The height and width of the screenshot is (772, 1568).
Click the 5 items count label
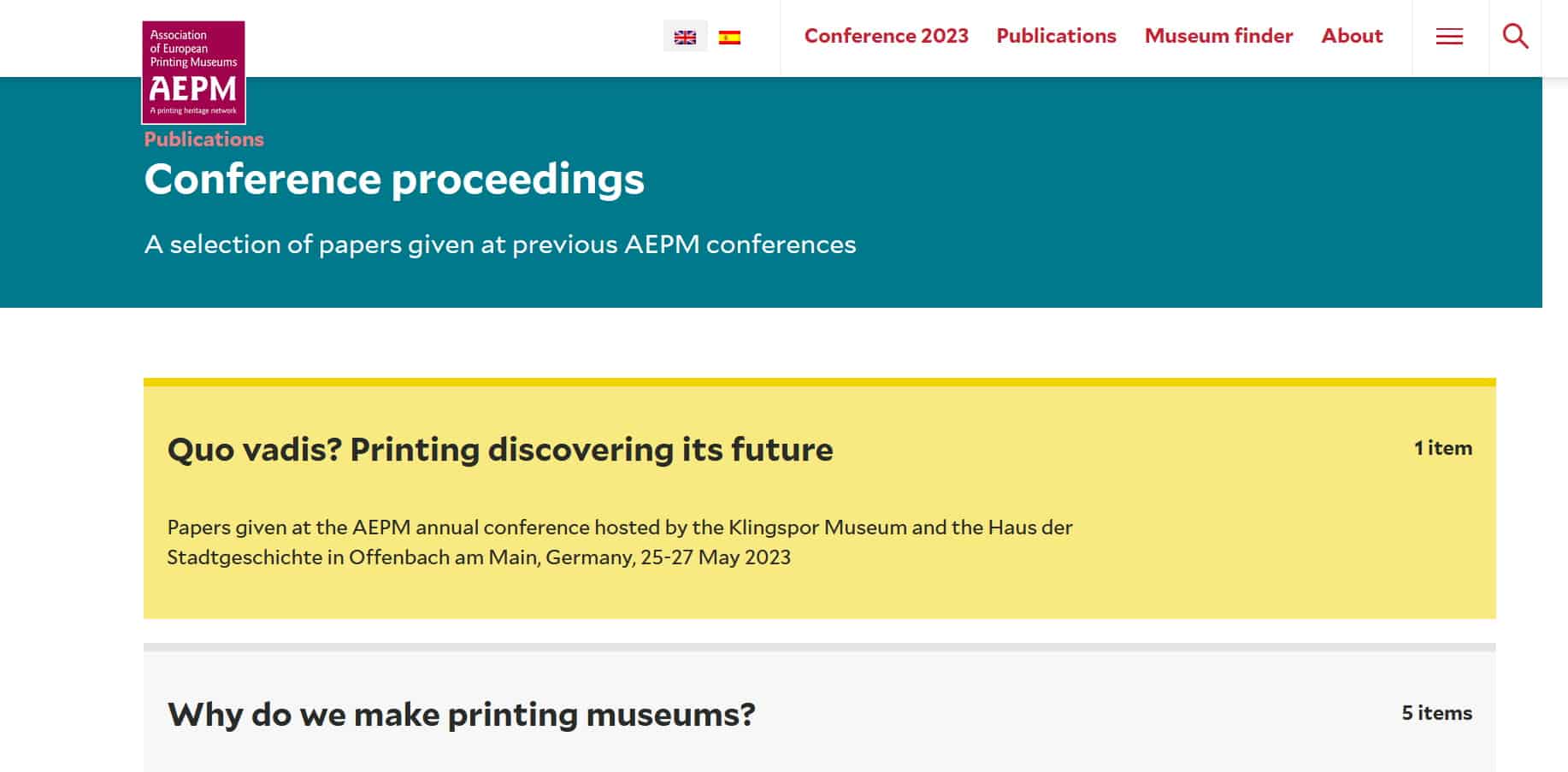coord(1436,713)
